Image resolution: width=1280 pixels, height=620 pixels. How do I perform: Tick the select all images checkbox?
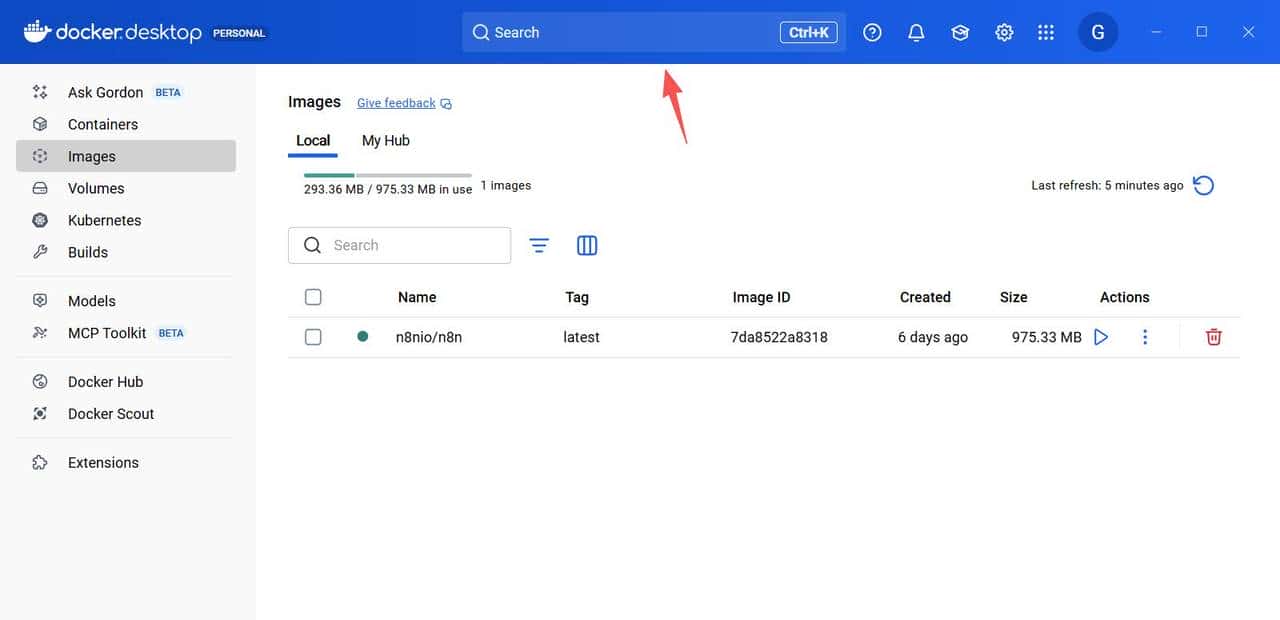313,297
